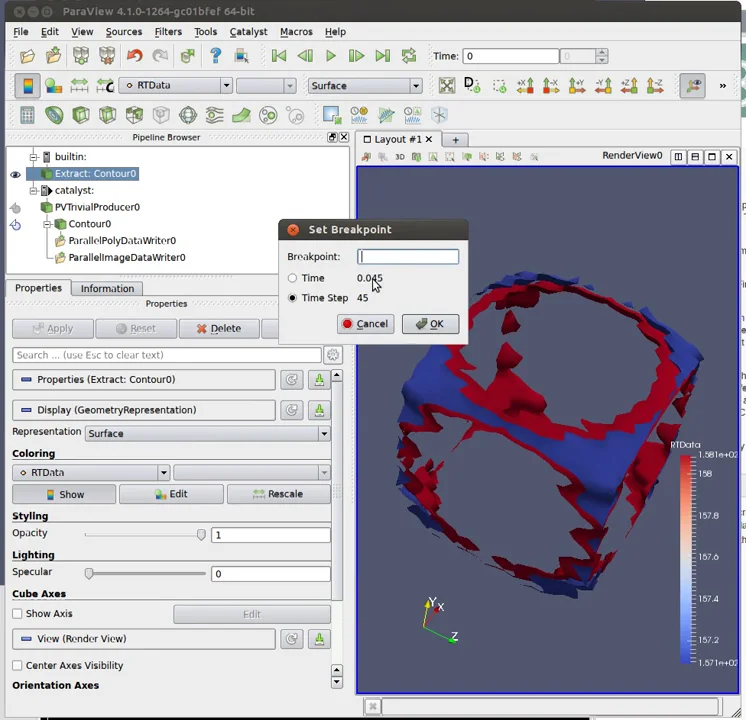Click the Connect to server icon

coord(81,56)
